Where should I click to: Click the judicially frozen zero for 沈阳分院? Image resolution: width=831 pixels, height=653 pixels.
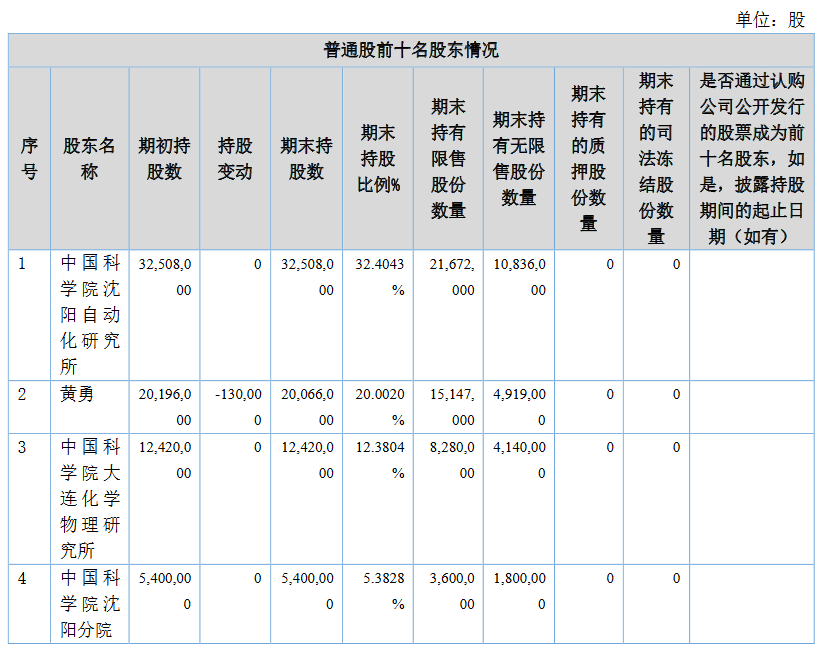676,578
